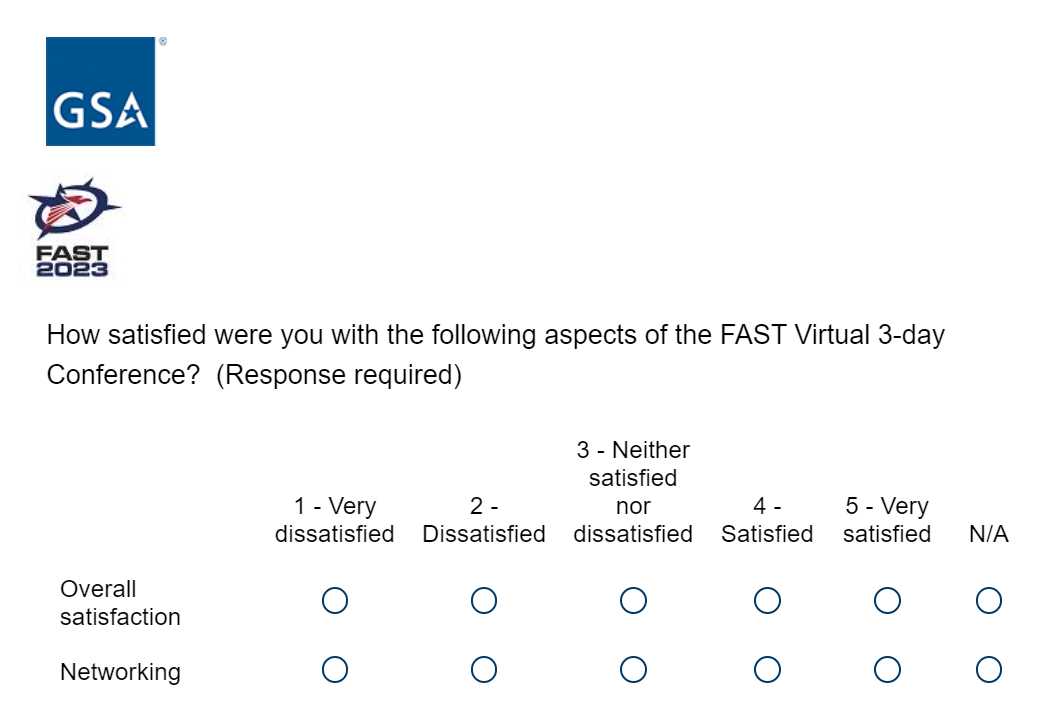Click the Networking row label
Image resolution: width=1059 pixels, height=703 pixels.
[120, 672]
